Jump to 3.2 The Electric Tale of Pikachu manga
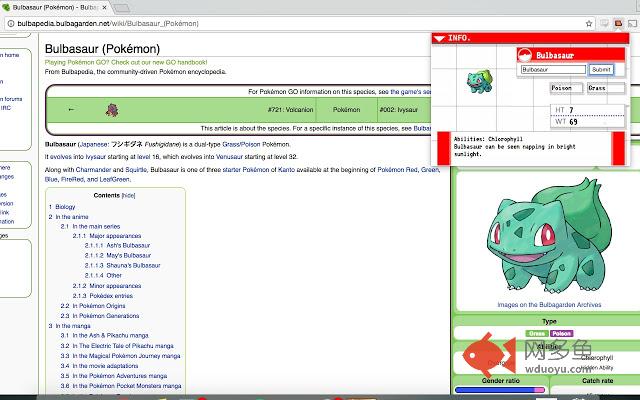Viewport: 640px width, 400px height. [117, 346]
